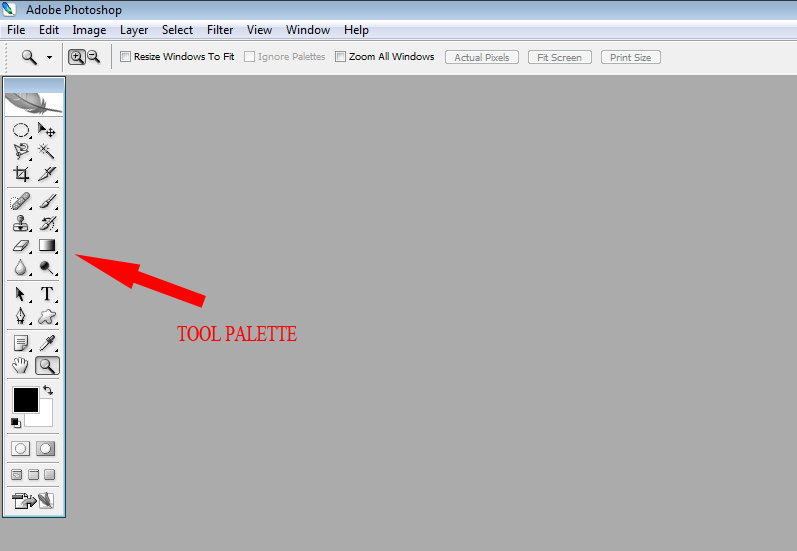The image size is (797, 551).
Task: Select the Move tool
Action: [47, 130]
